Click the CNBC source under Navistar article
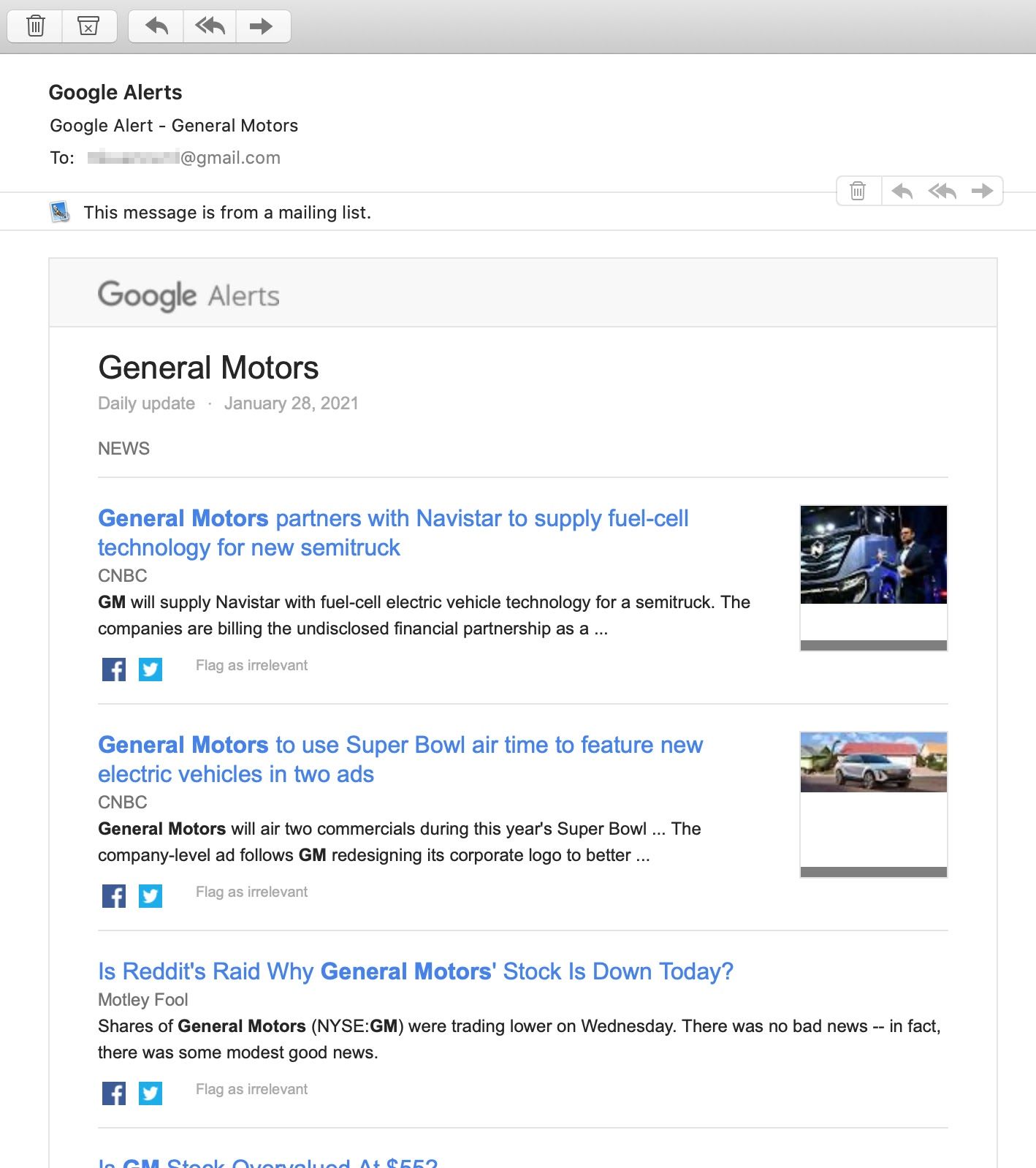1036x1168 pixels. [123, 575]
